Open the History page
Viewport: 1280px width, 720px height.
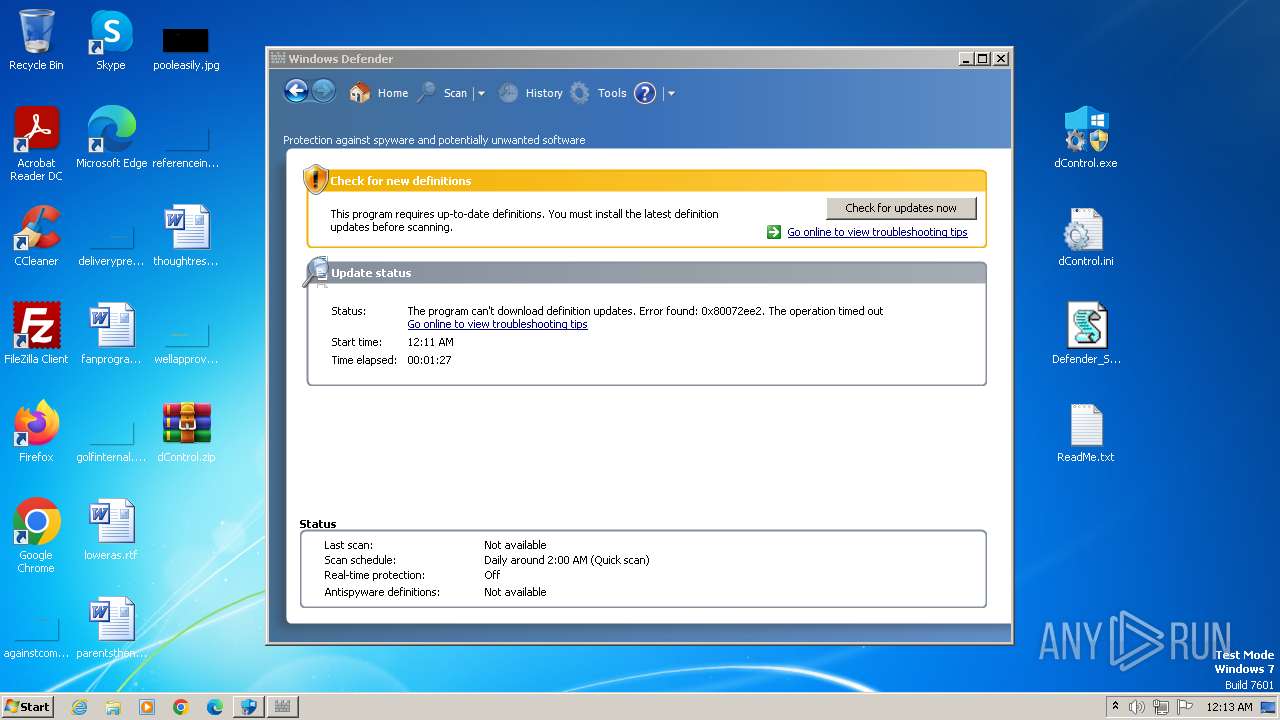(x=531, y=93)
